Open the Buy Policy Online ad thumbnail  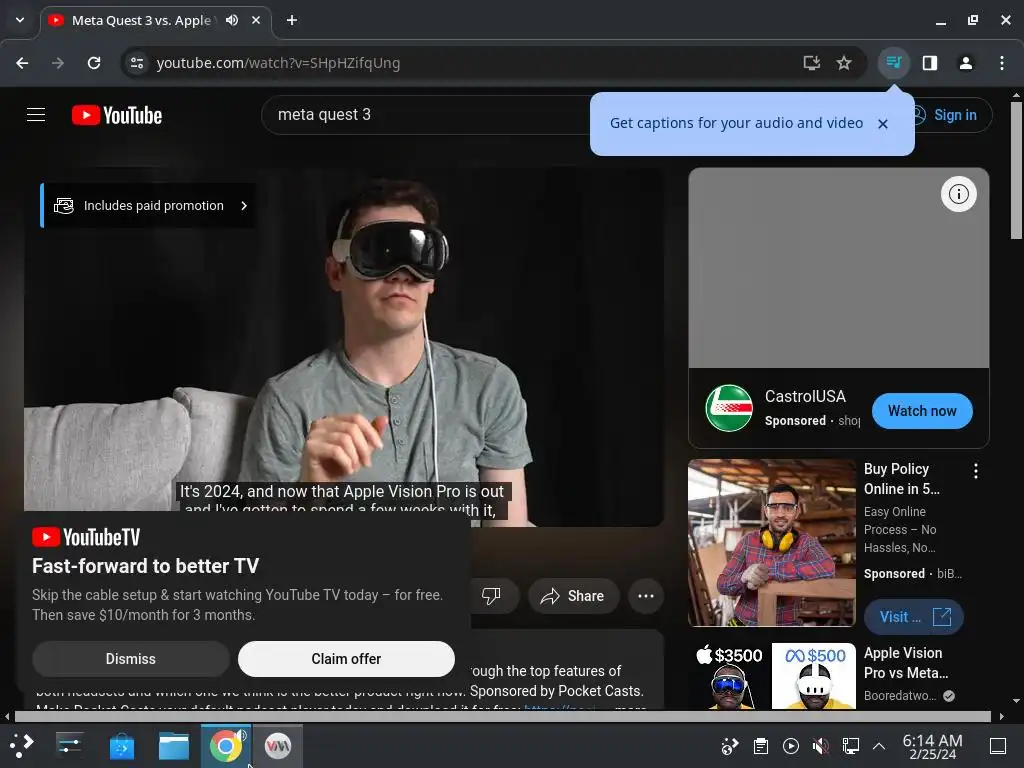point(771,543)
